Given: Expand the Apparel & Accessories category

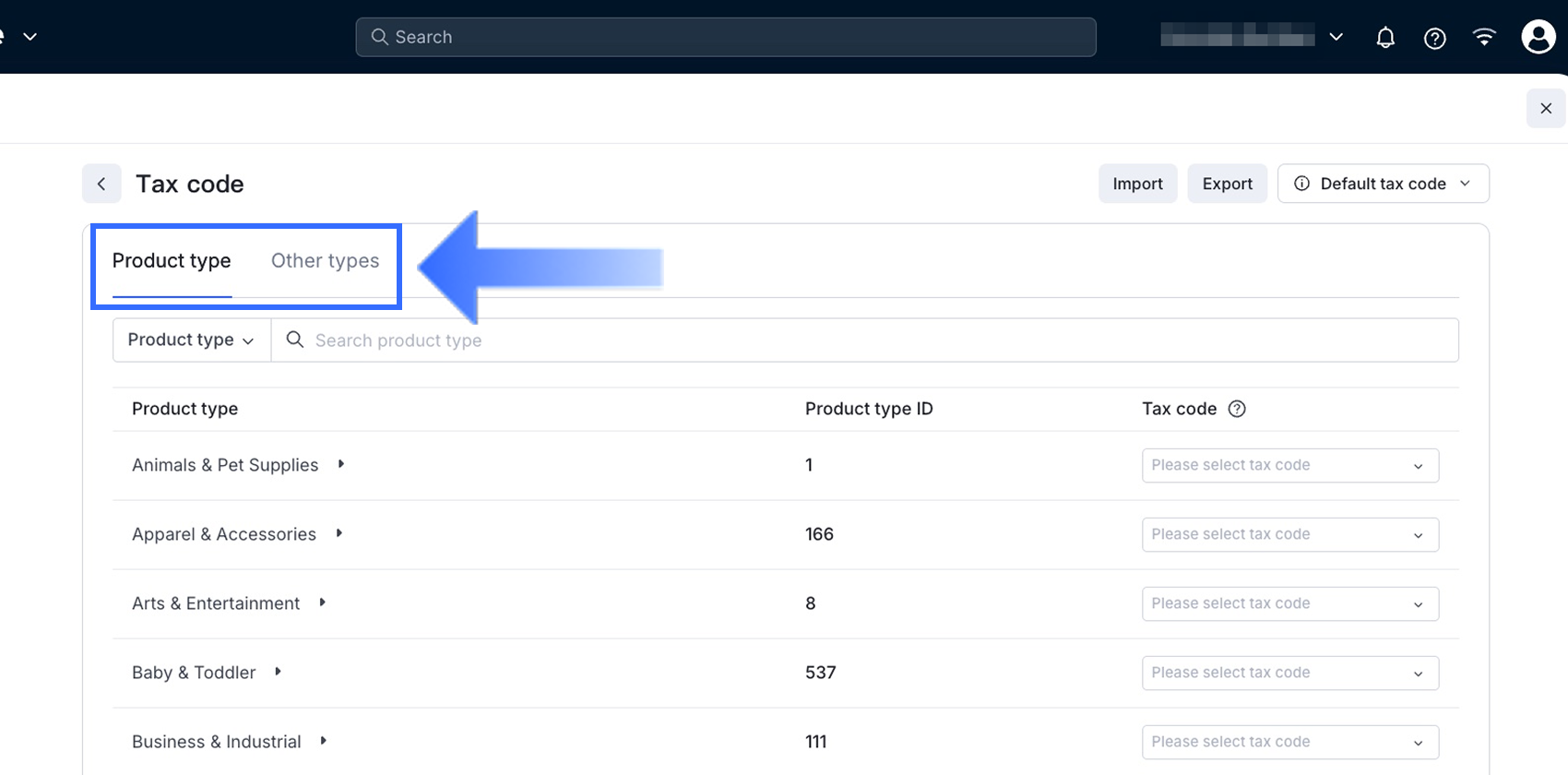Looking at the screenshot, I should (339, 533).
